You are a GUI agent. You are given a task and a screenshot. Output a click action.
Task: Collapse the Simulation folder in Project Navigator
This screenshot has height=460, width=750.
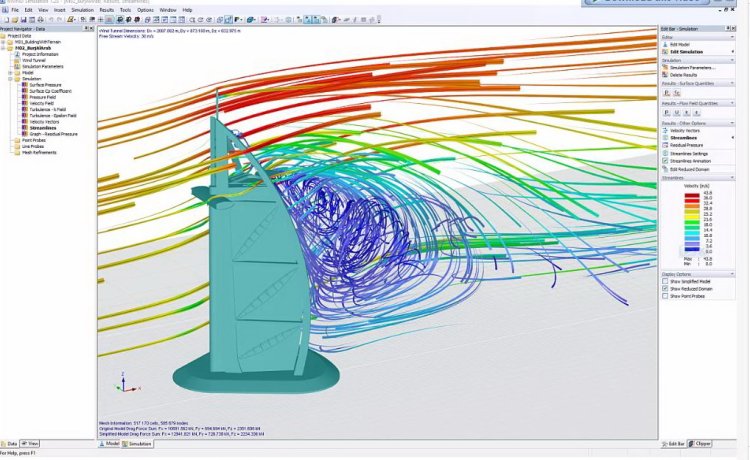coord(10,79)
